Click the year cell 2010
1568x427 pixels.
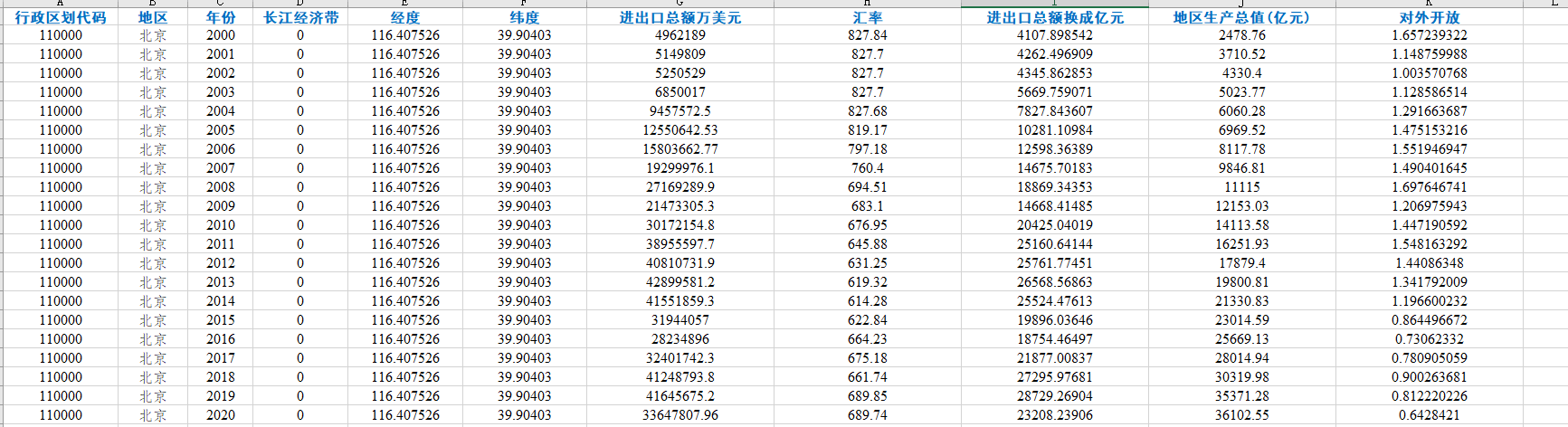click(221, 225)
